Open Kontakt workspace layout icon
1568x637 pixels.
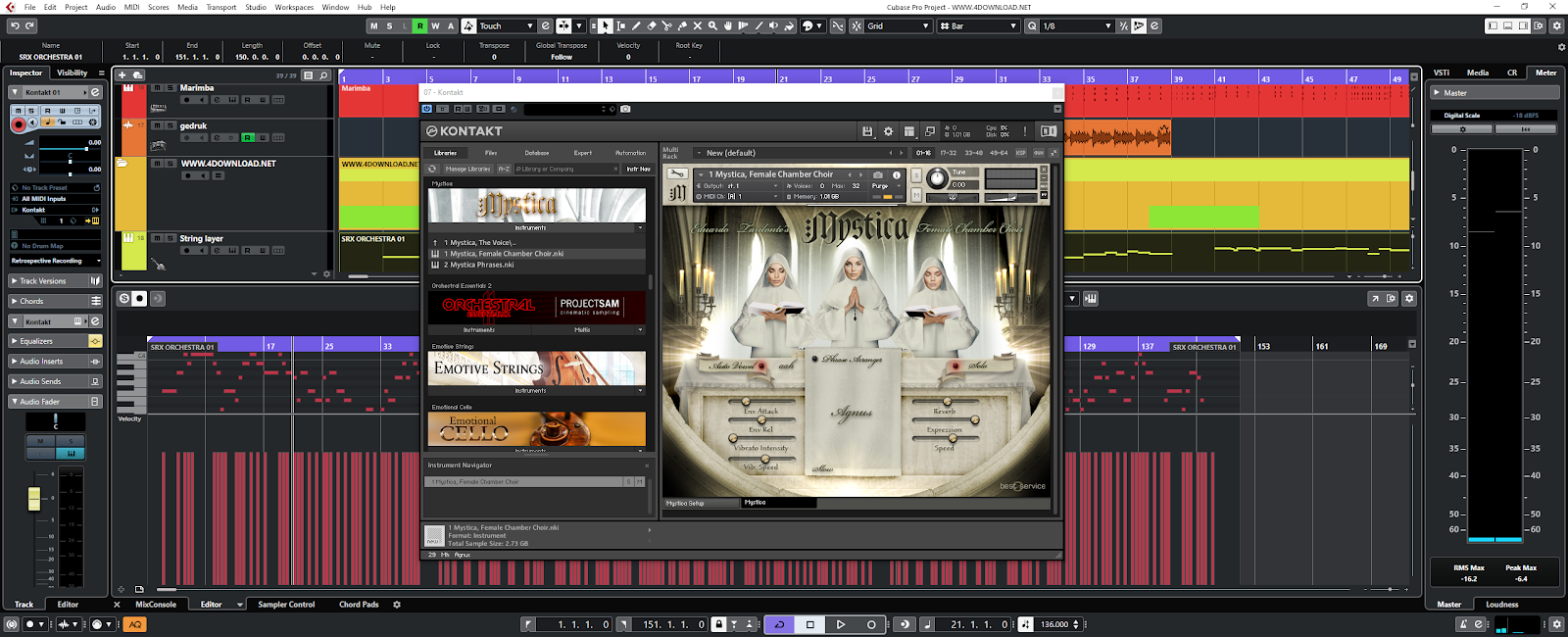coord(909,131)
